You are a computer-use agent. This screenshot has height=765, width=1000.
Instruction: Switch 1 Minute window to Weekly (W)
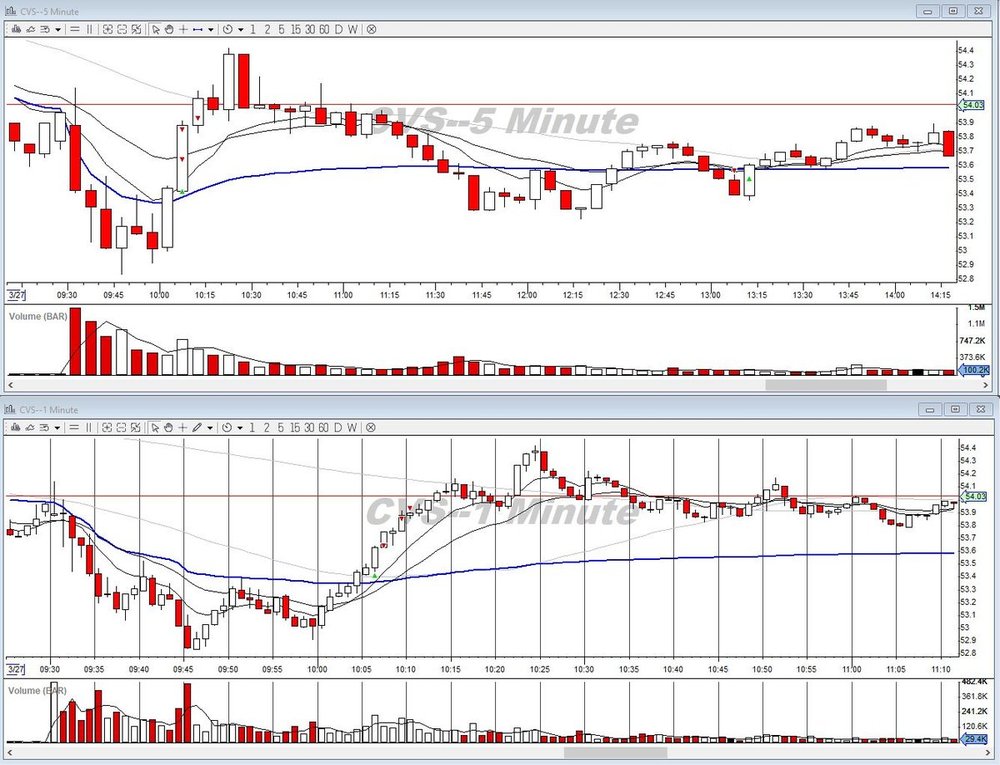pyautogui.click(x=352, y=428)
